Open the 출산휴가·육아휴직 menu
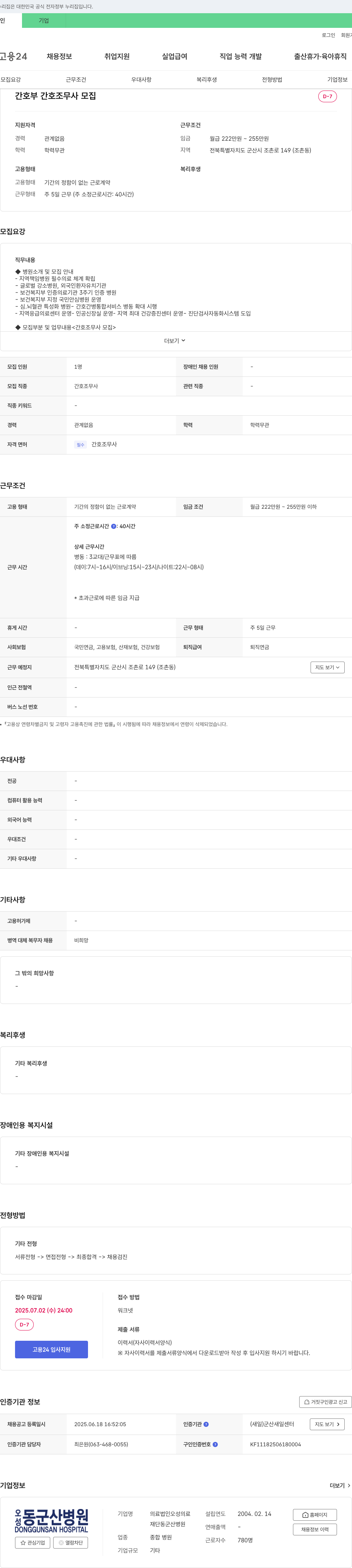This screenshot has width=352, height=1568. click(x=320, y=56)
